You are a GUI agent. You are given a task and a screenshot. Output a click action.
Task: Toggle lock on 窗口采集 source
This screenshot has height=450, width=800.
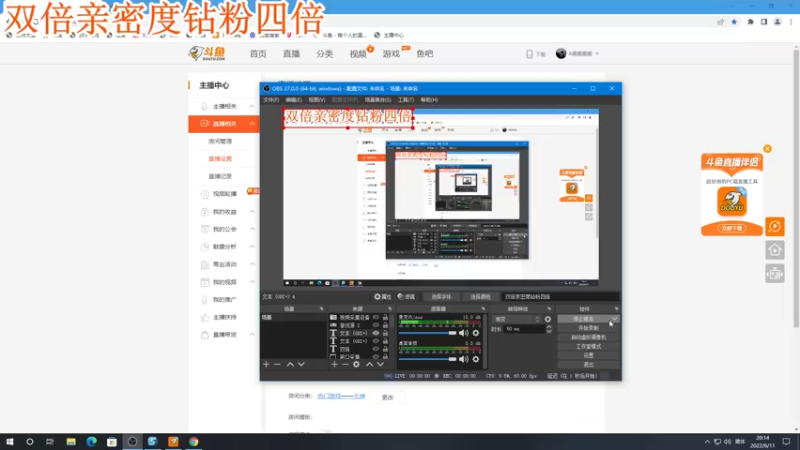click(385, 357)
